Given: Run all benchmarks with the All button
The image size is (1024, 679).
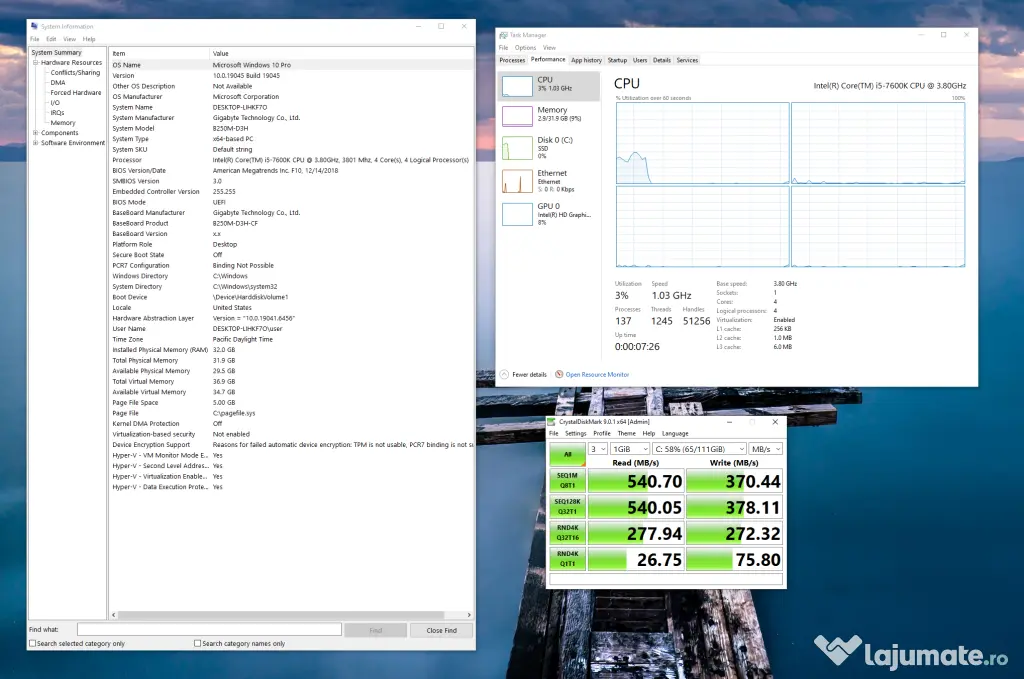Looking at the screenshot, I should tap(567, 454).
